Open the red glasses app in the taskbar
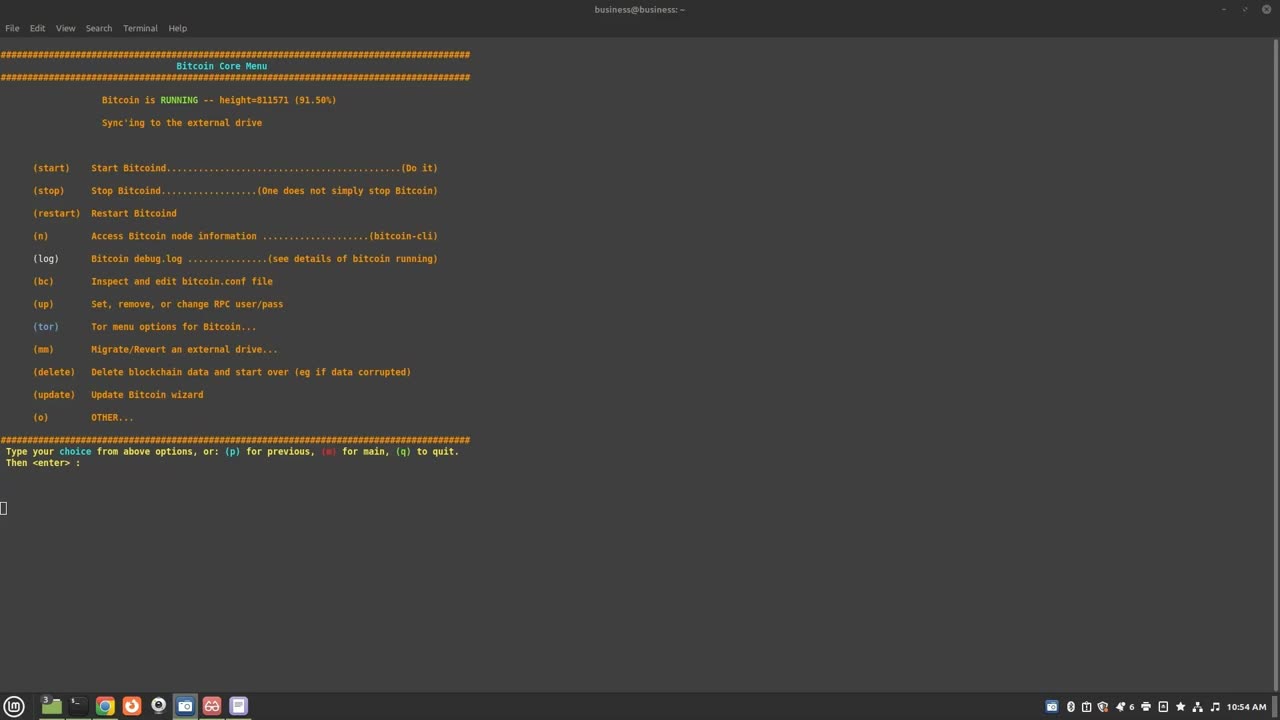Viewport: 1280px width, 720px height. [212, 706]
